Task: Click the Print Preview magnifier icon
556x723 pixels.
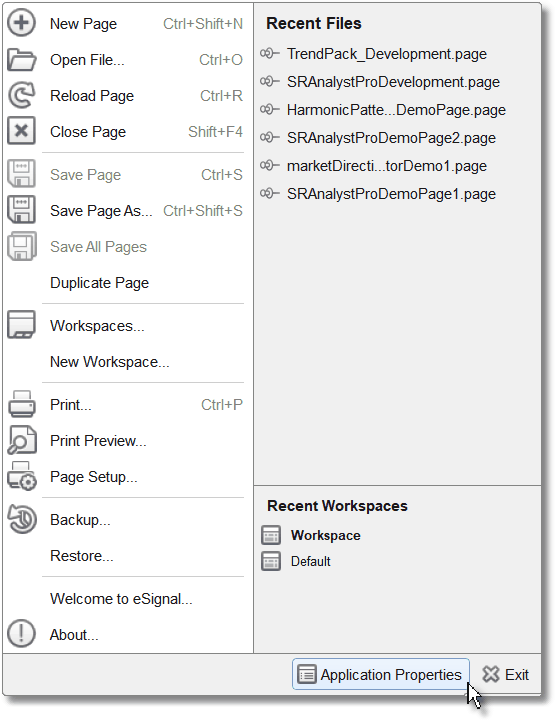Action: tap(21, 440)
